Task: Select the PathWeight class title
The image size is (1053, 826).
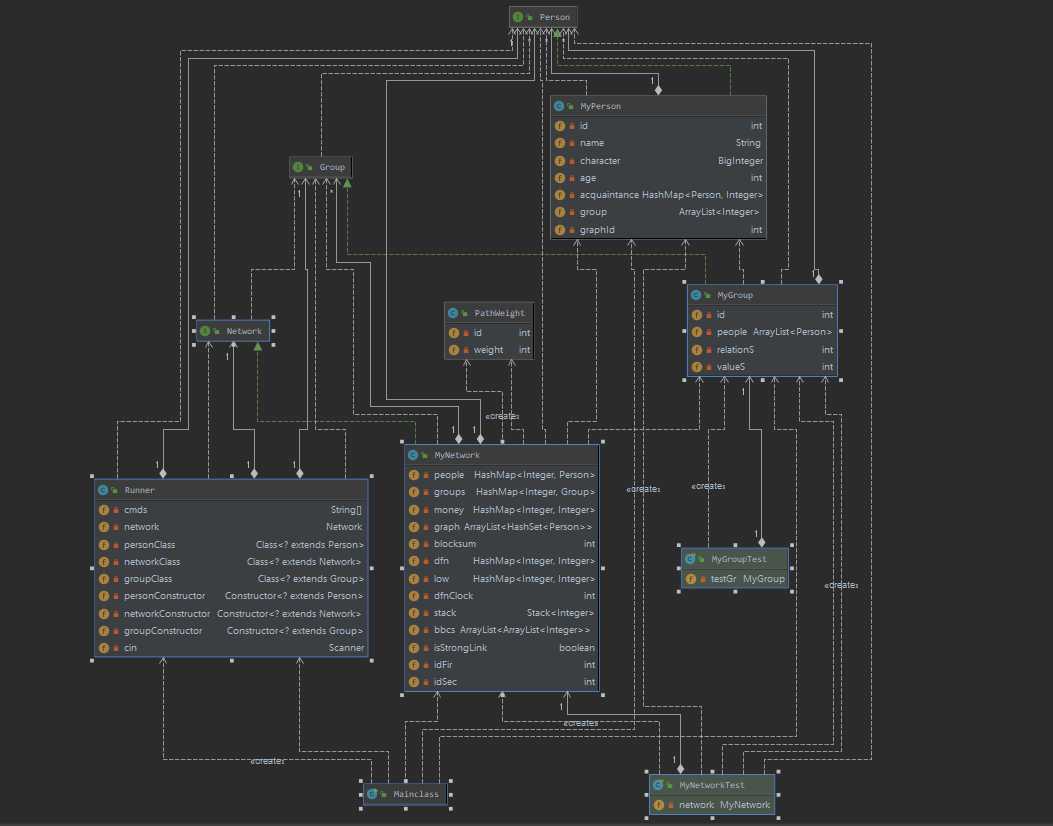Action: coord(499,313)
